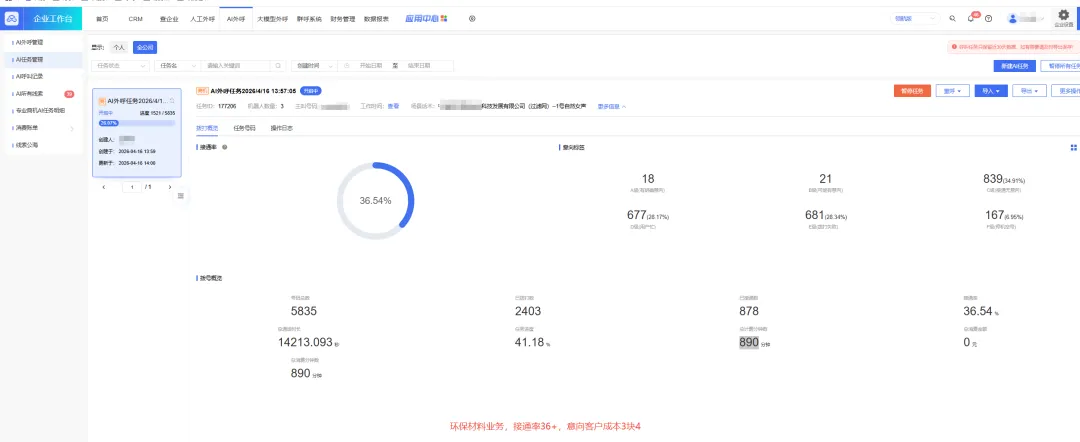Open the 应用中心 app center link
1080x442 pixels.
427,19
